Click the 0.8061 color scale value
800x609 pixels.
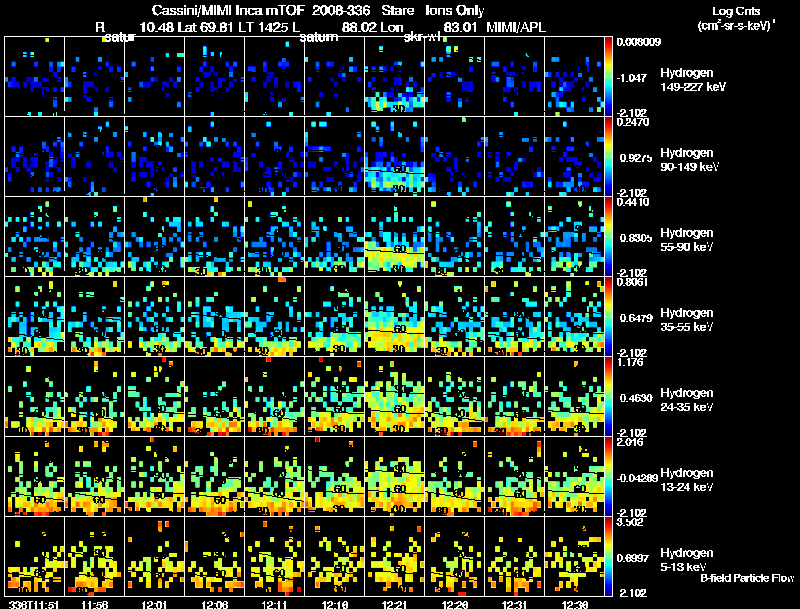633,282
